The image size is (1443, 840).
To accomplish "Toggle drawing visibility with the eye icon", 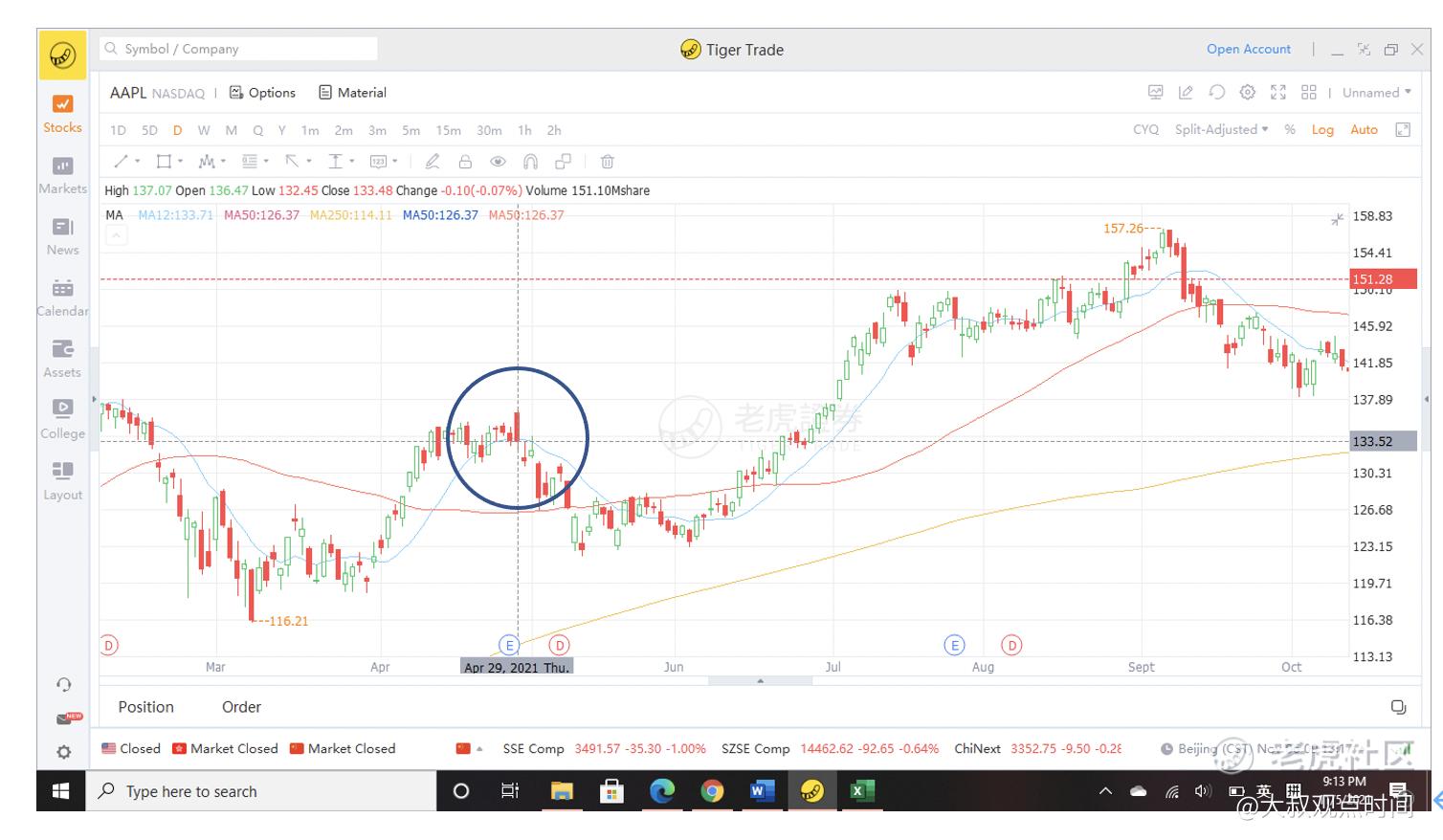I will coord(498,162).
